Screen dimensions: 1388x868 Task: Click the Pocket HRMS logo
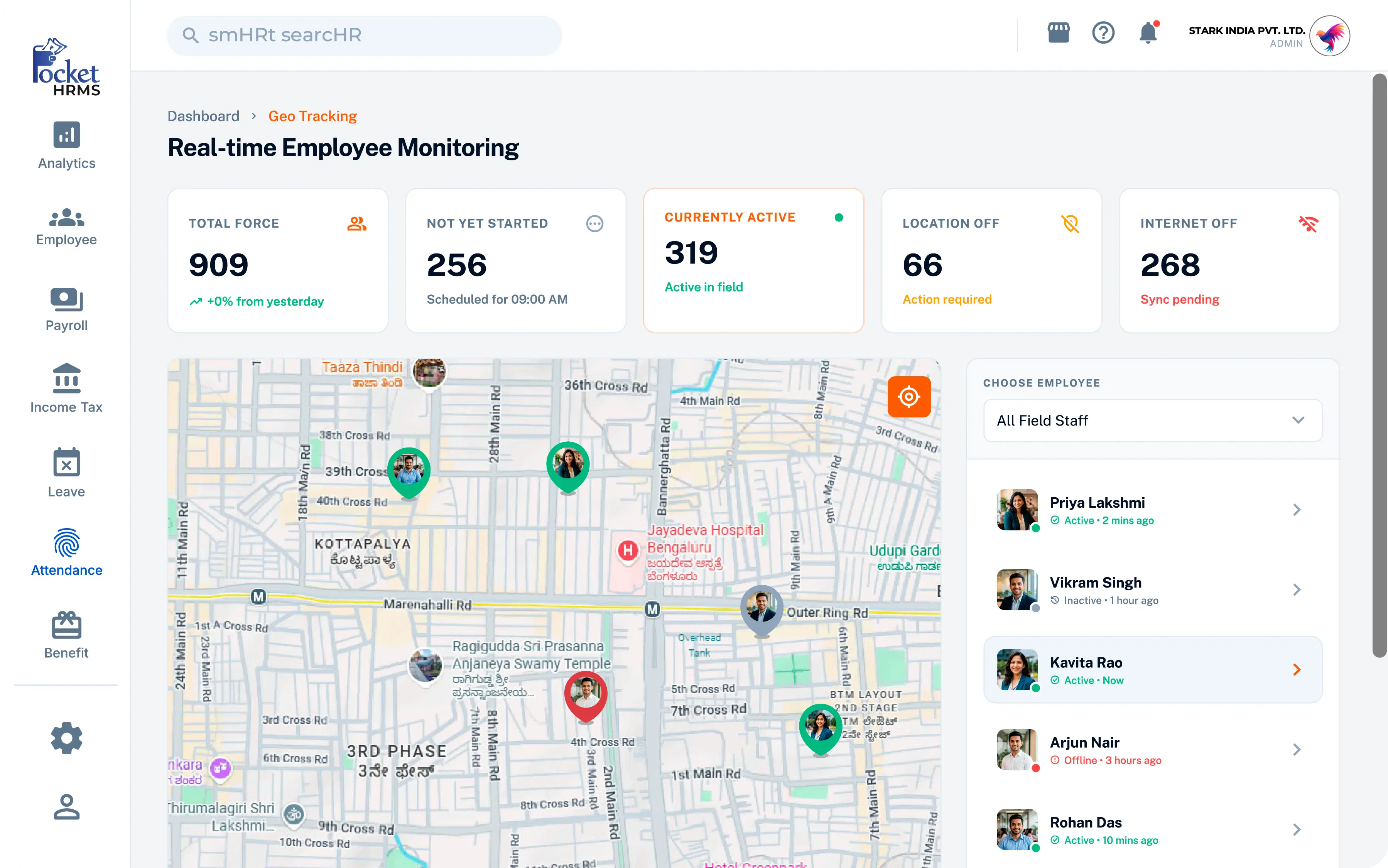click(67, 67)
